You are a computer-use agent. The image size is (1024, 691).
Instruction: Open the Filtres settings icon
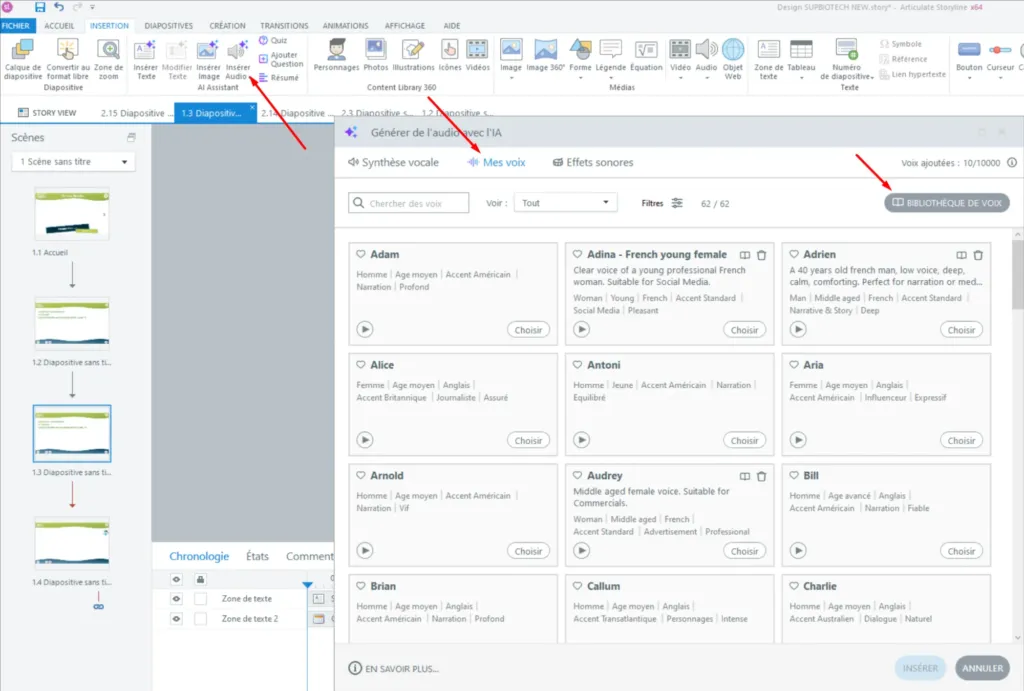[x=677, y=203]
